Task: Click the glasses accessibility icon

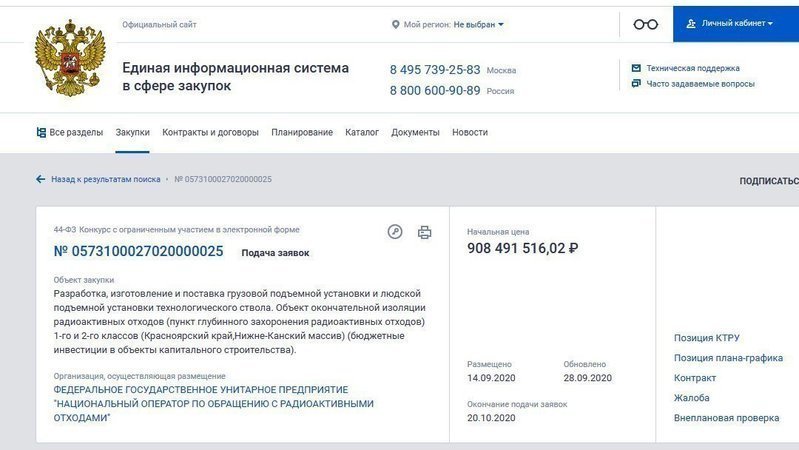Action: point(646,24)
